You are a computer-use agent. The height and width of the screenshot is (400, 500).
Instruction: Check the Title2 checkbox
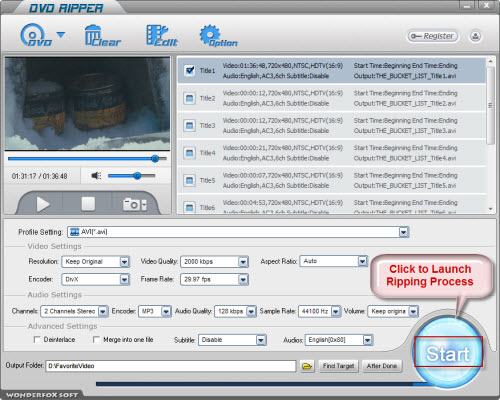[189, 98]
